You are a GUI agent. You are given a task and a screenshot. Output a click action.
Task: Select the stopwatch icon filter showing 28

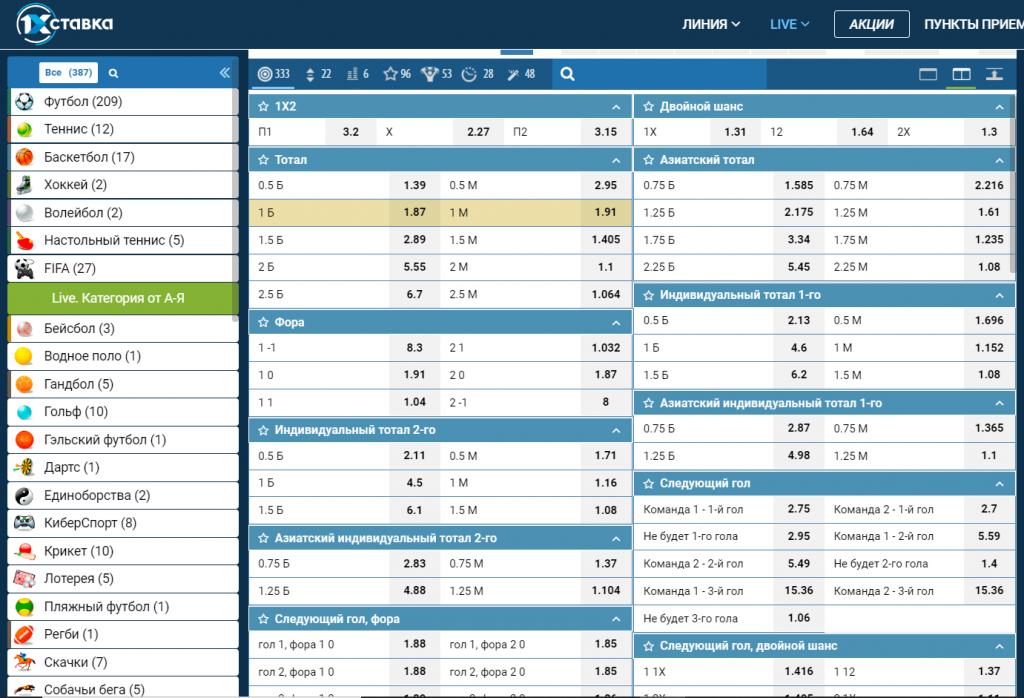pyautogui.click(x=478, y=74)
